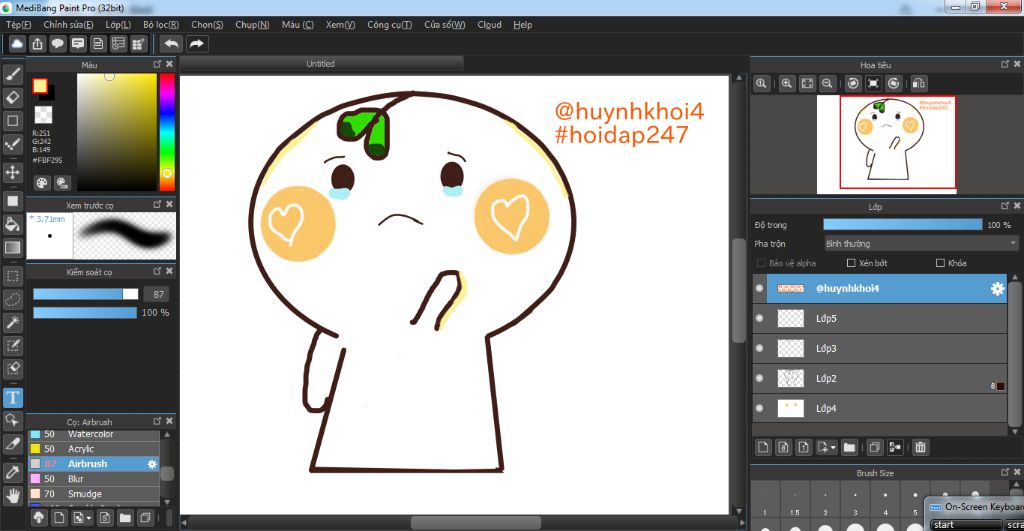Open the Pha trộn blend mode dropdown

(920, 244)
